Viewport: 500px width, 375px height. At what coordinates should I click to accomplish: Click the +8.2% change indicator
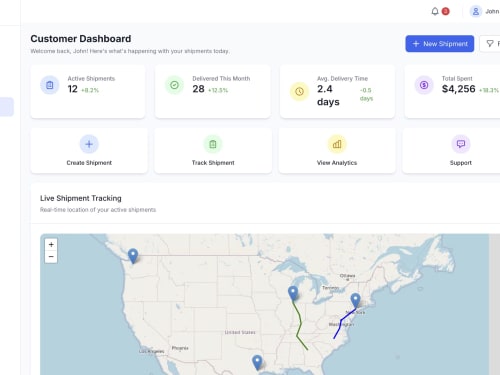(90, 90)
